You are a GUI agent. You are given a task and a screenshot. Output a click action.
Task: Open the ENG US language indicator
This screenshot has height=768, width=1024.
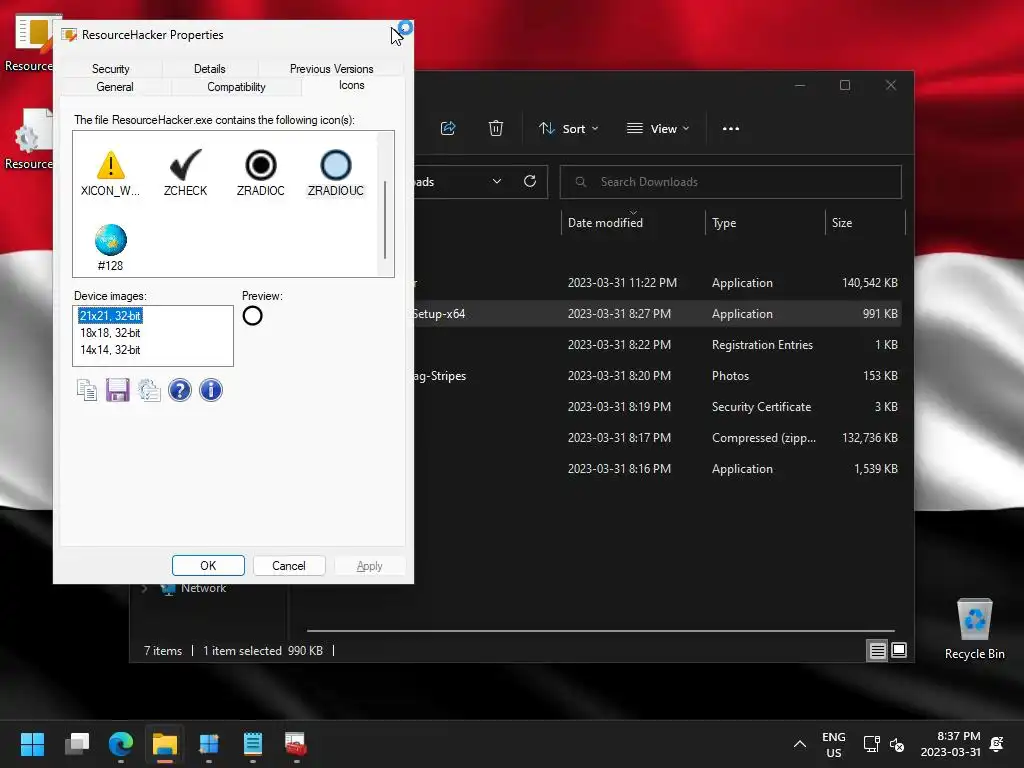833,744
